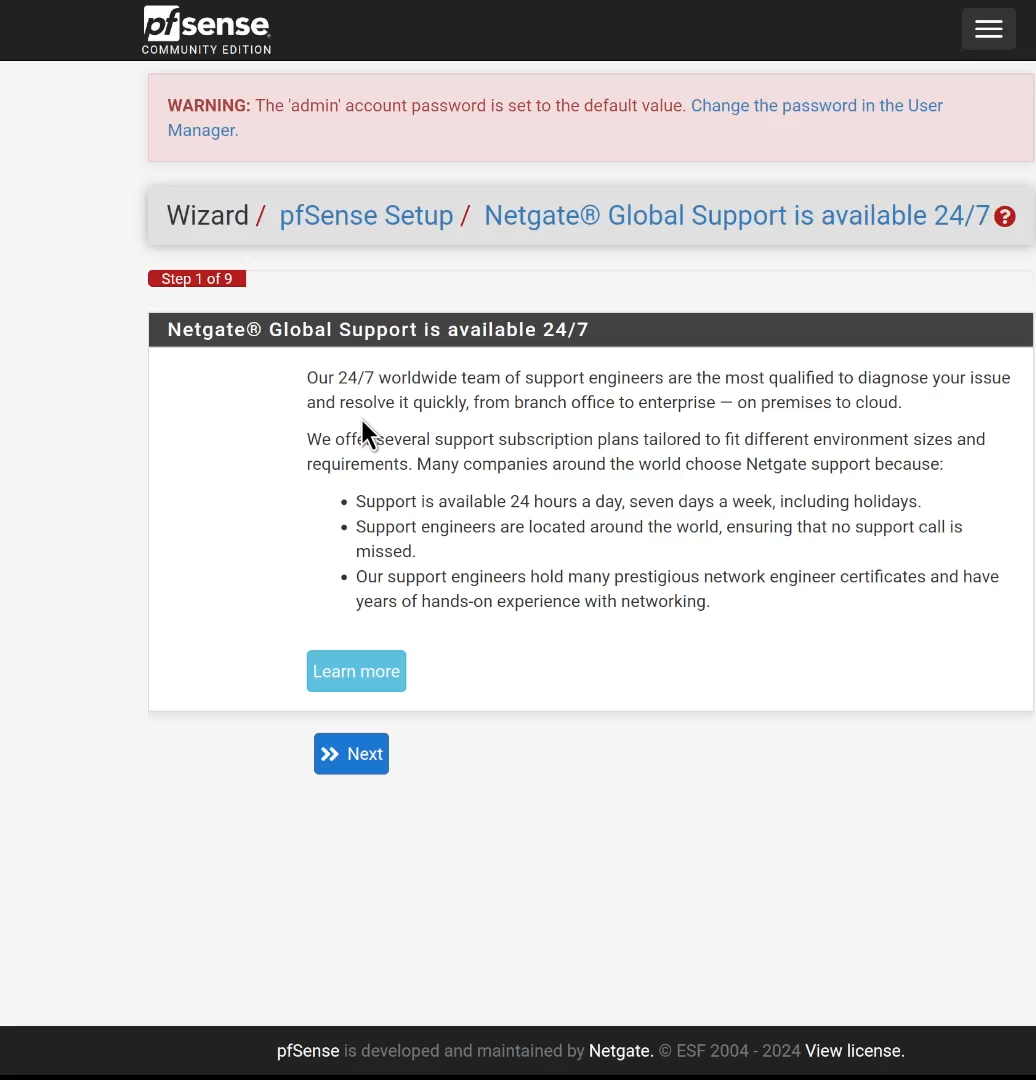Click the 'Step 1 of 9' progress bar
This screenshot has height=1080, width=1036.
click(197, 279)
